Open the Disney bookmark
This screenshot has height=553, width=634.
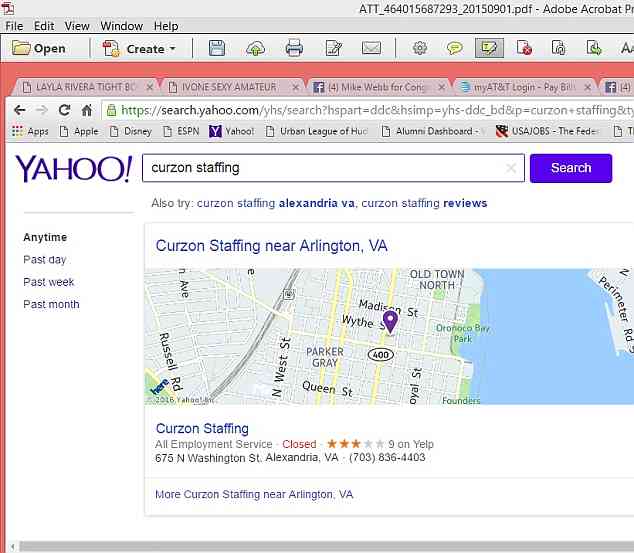(131, 131)
